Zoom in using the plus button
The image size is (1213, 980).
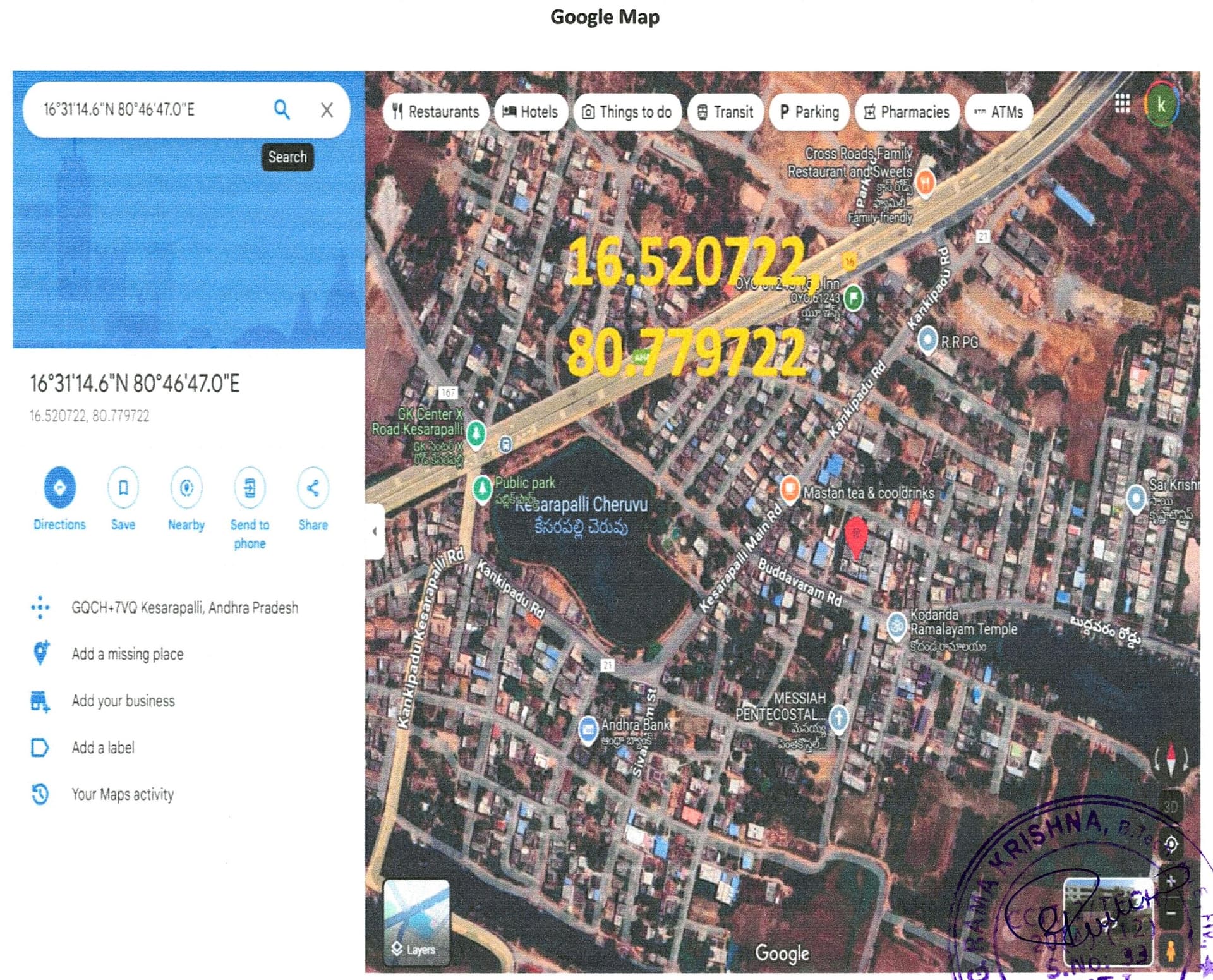[x=1171, y=881]
